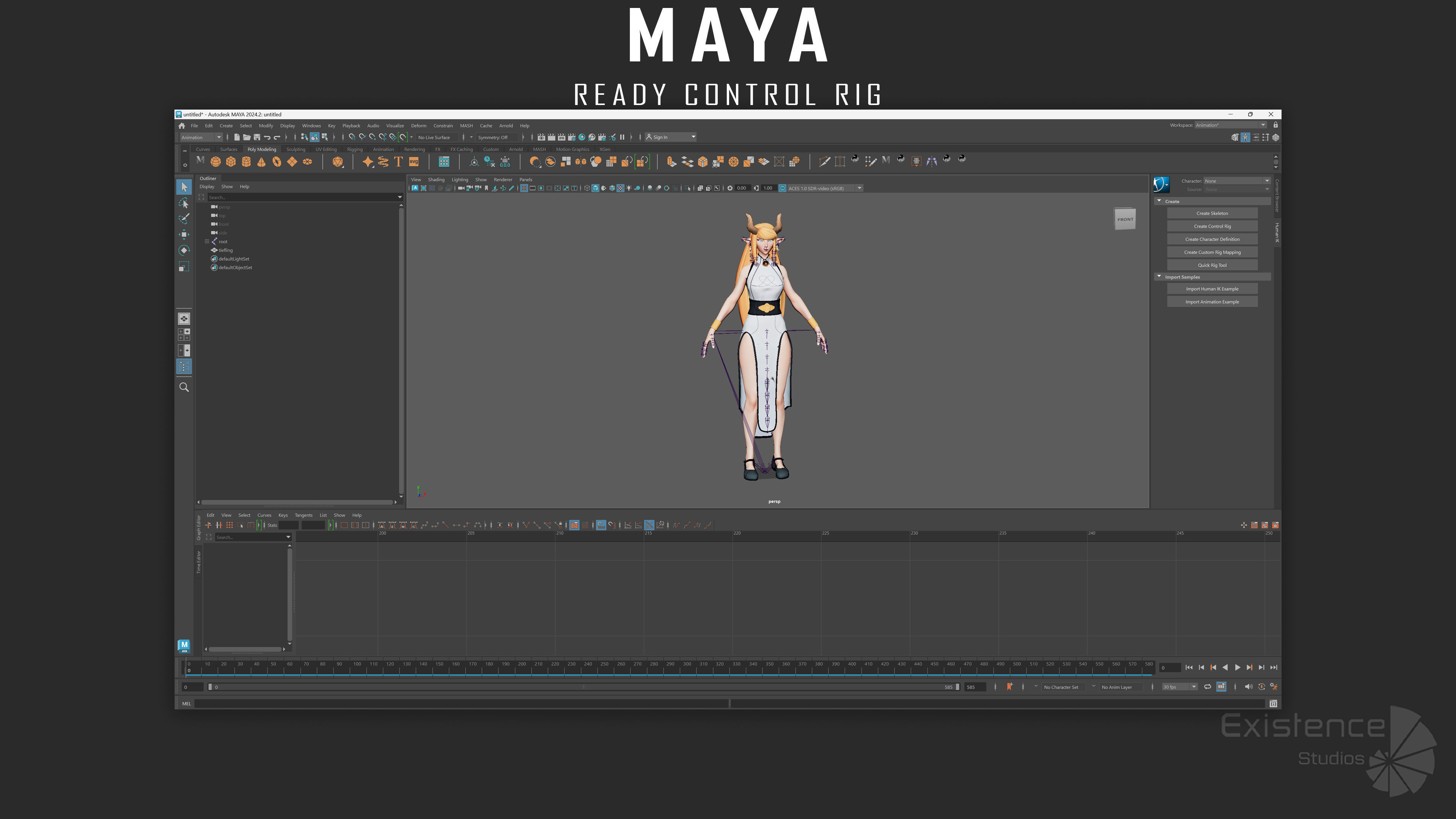Open the file with folder icon

click(x=247, y=137)
